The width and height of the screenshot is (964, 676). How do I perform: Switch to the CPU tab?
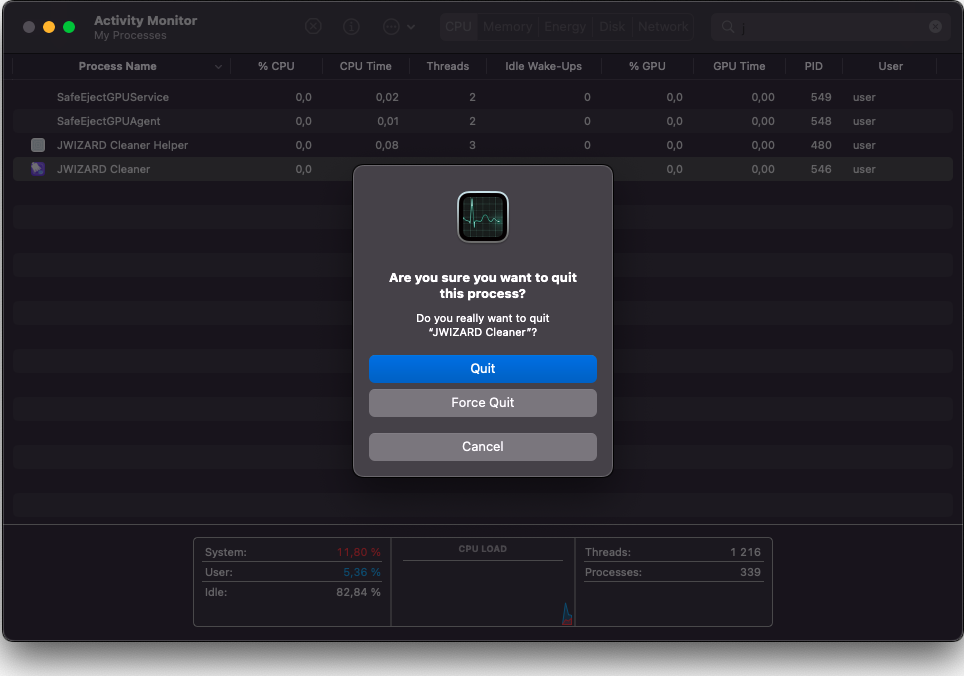(x=458, y=27)
